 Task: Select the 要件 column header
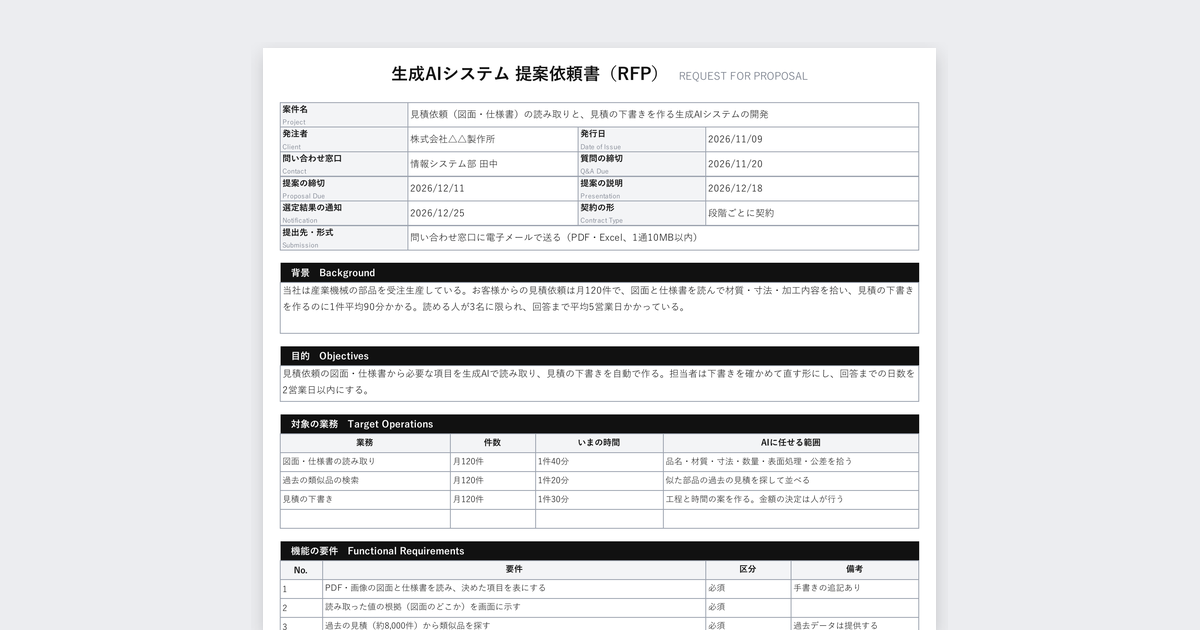514,569
